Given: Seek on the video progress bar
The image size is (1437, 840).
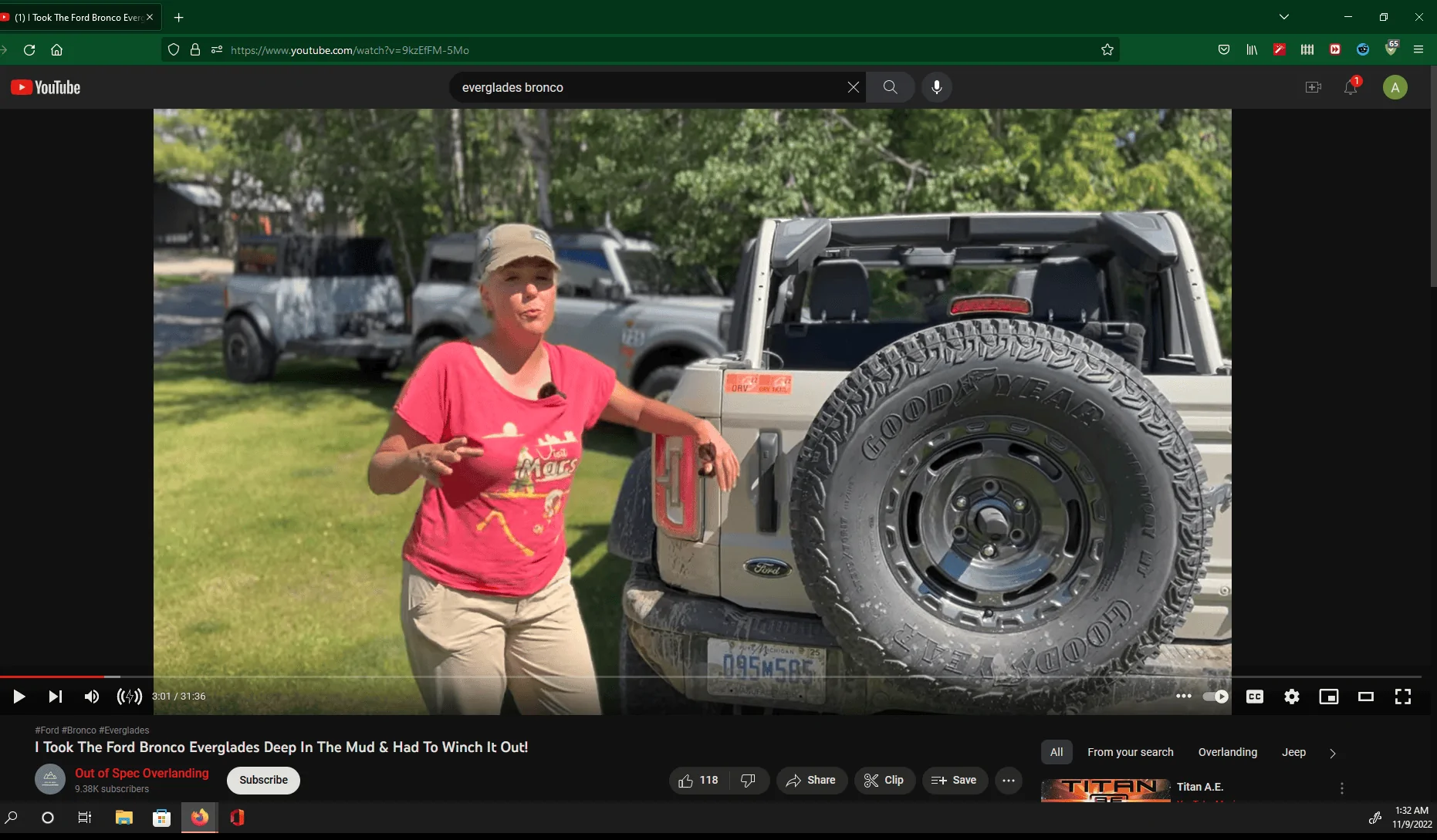Looking at the screenshot, I should [711, 676].
